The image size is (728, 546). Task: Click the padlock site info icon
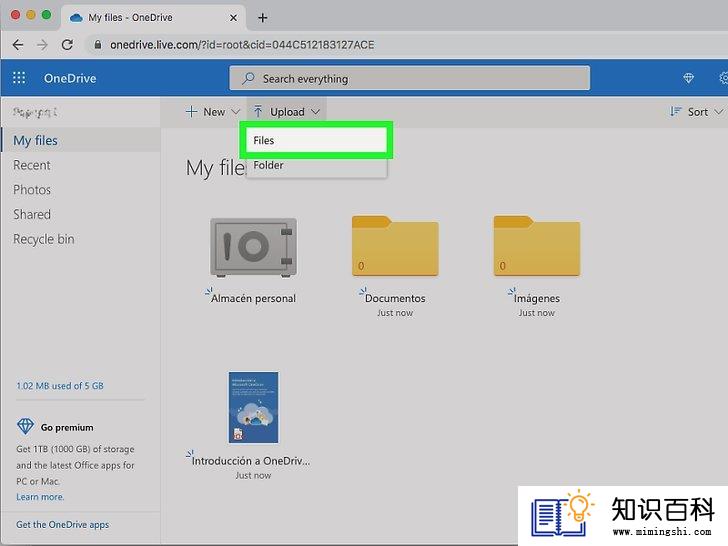[x=98, y=45]
